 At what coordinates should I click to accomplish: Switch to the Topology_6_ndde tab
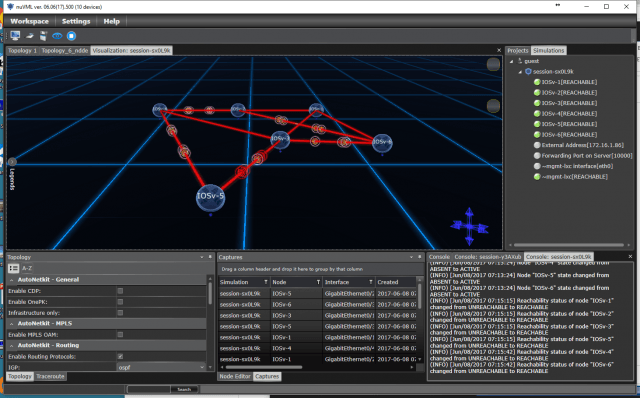[64, 51]
